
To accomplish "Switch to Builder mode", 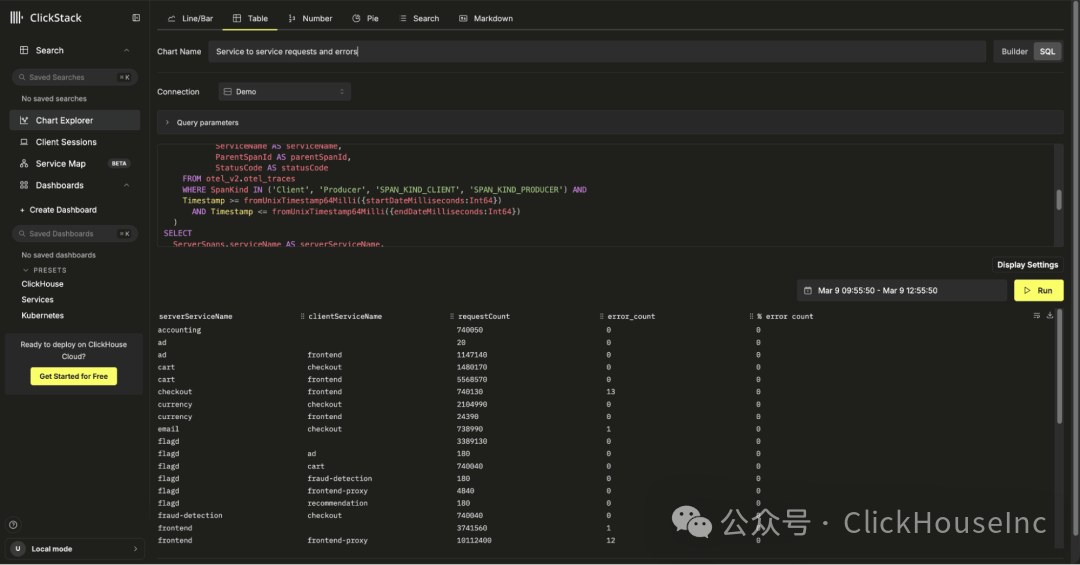I will 1014,52.
